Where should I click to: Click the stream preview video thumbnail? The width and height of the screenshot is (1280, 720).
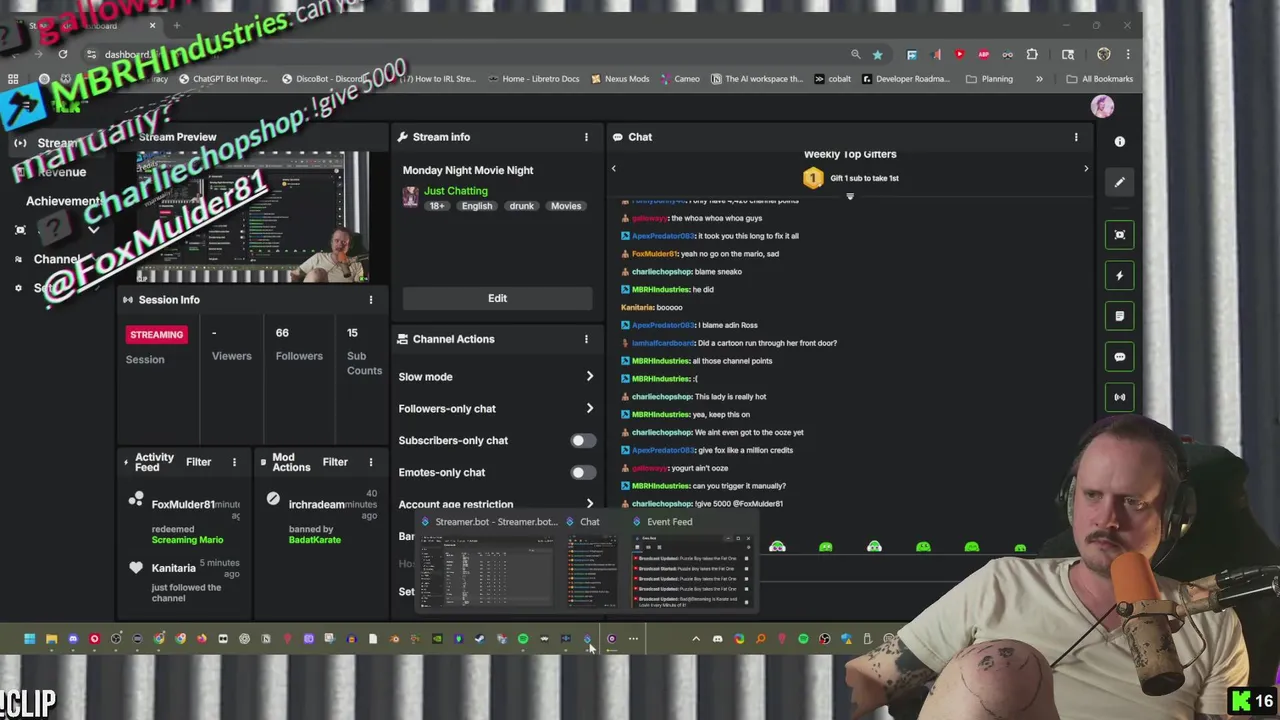(x=253, y=217)
